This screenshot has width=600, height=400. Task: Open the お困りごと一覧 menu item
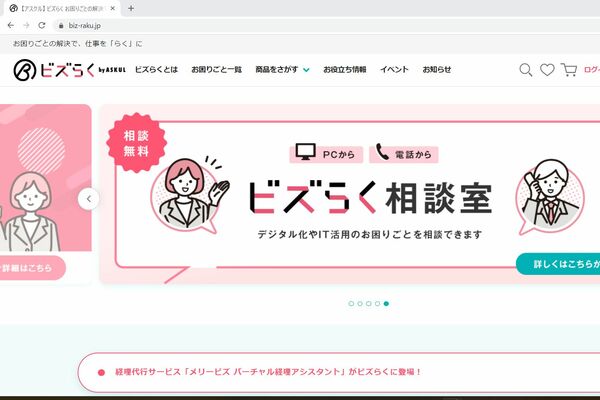tap(217, 69)
